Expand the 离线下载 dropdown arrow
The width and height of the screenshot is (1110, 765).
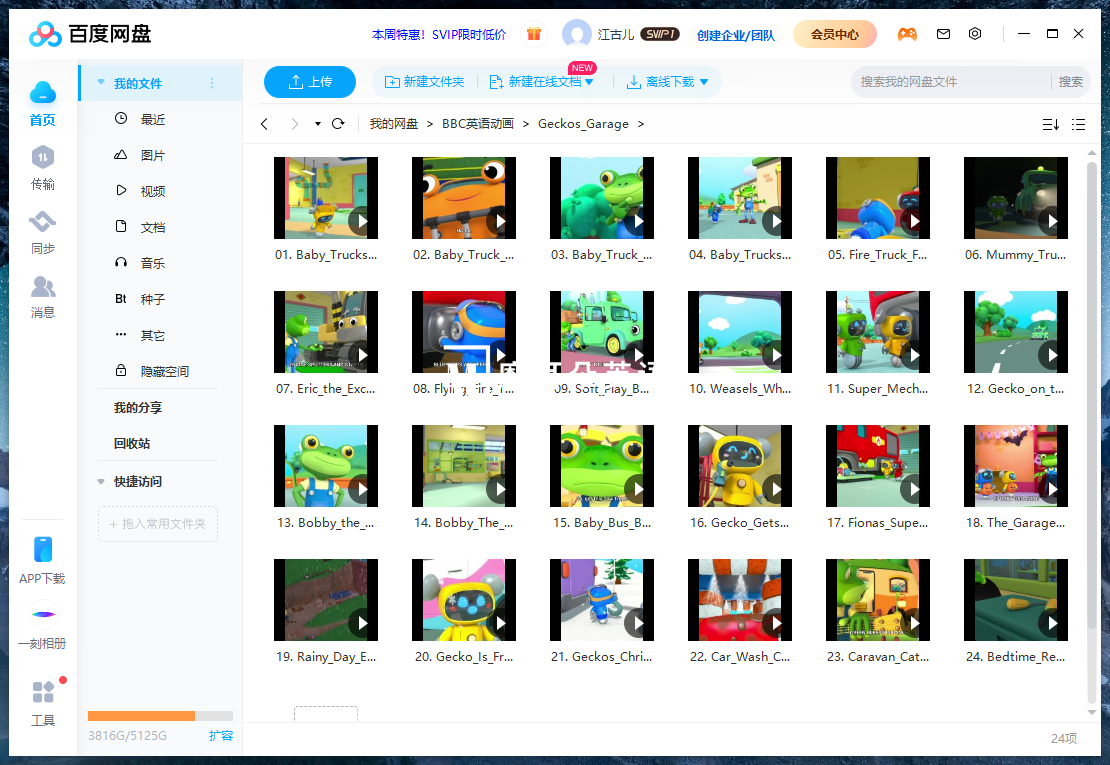[x=704, y=82]
